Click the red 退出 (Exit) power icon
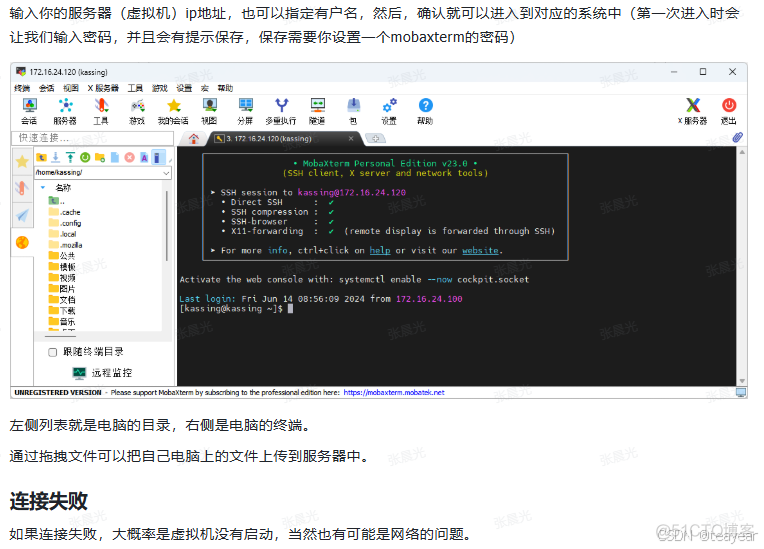This screenshot has height=549, width=764. (x=729, y=112)
